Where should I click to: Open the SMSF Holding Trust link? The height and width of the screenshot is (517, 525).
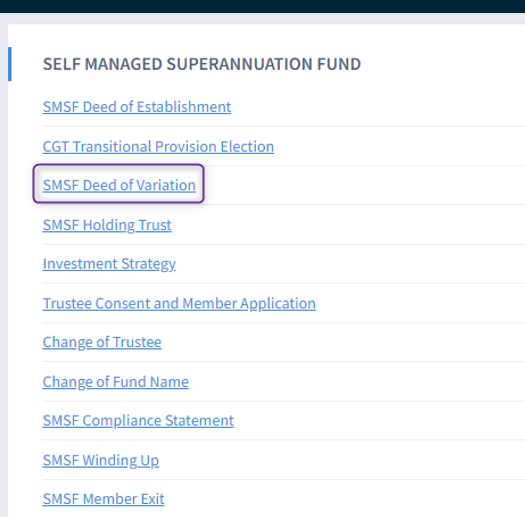click(107, 225)
